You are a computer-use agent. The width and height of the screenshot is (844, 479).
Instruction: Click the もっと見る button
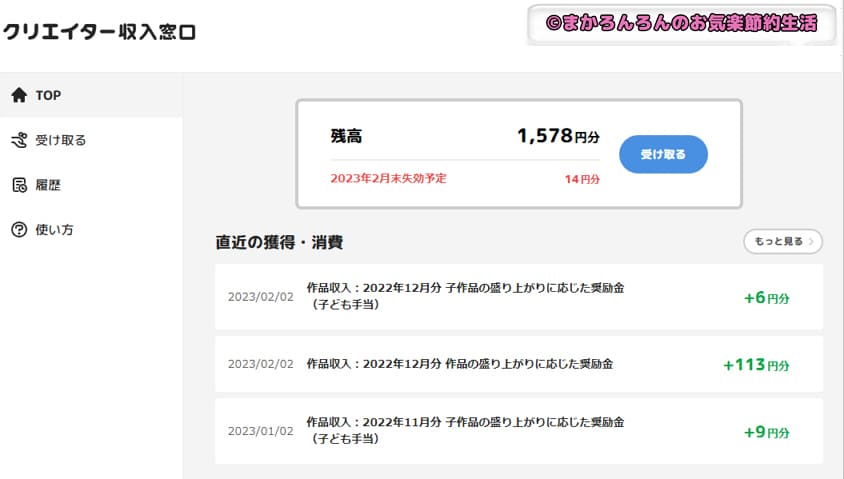pyautogui.click(x=783, y=241)
